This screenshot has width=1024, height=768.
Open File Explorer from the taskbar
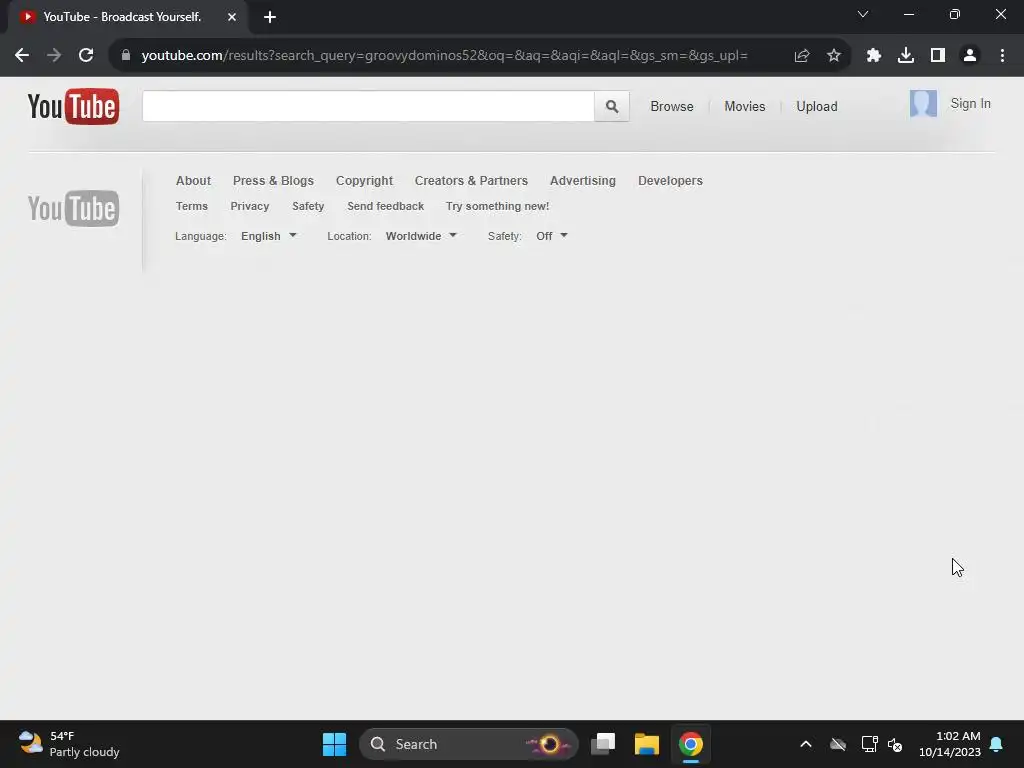pyautogui.click(x=647, y=744)
